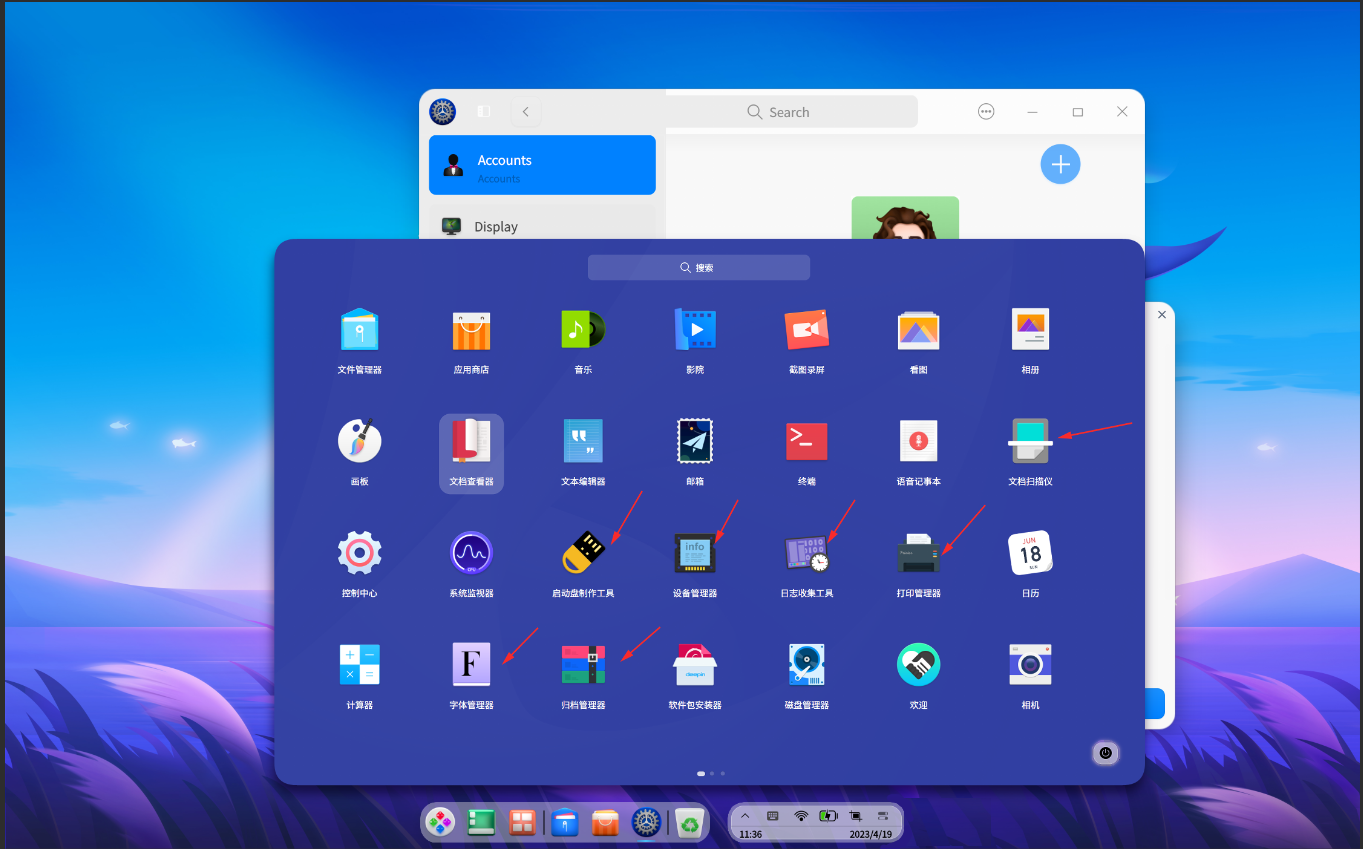Start Disk Manager
This screenshot has height=849, width=1363.
pyautogui.click(x=806, y=664)
